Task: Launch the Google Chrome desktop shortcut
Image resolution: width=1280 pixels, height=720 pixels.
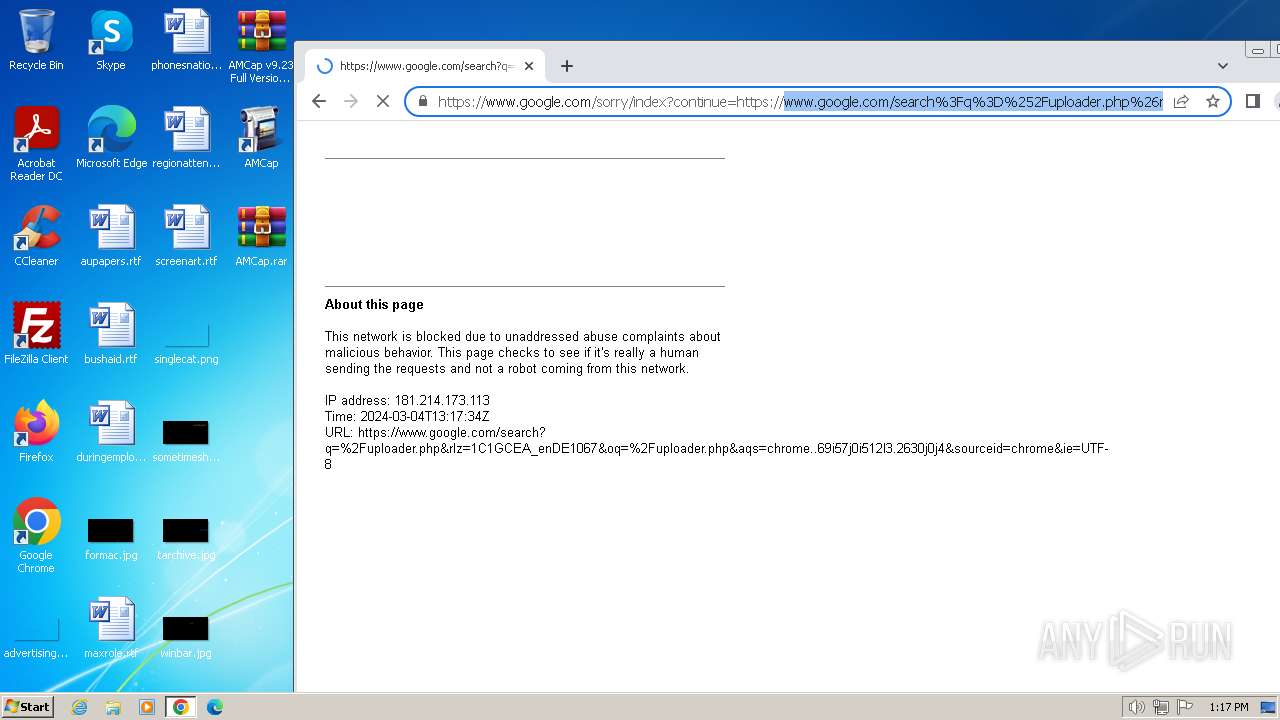Action: (36, 536)
